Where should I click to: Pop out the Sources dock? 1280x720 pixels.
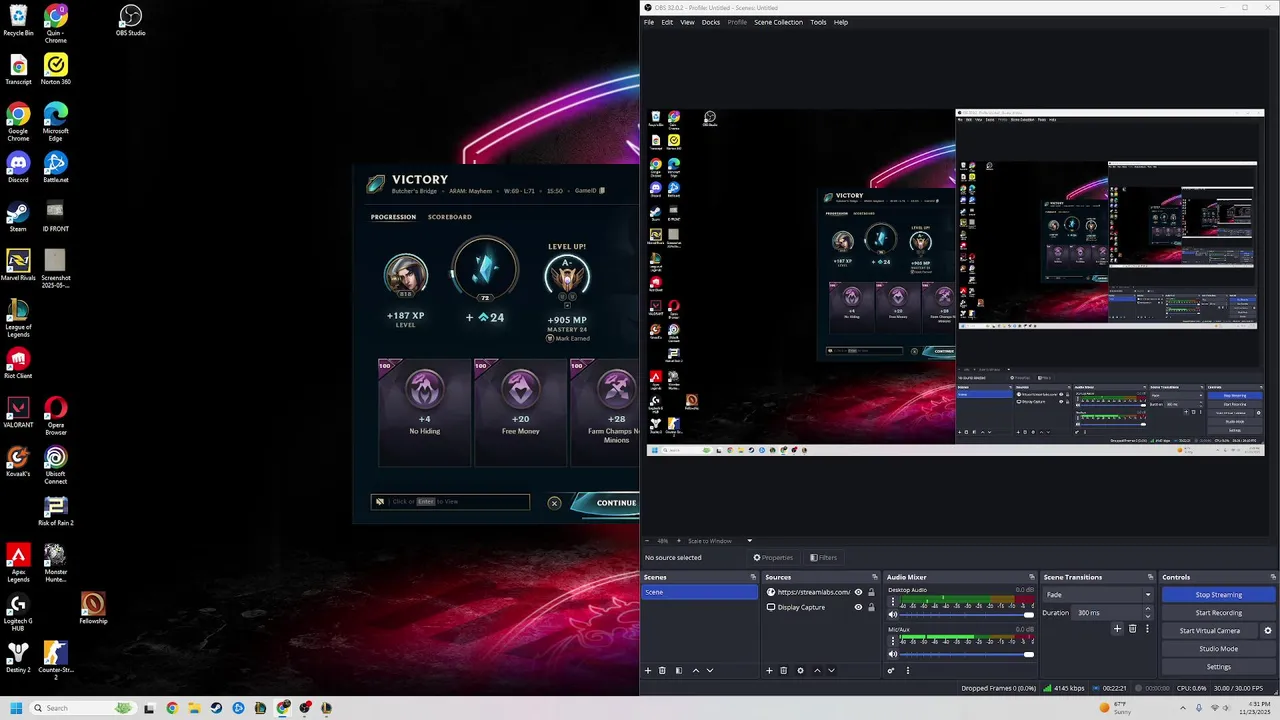[874, 577]
